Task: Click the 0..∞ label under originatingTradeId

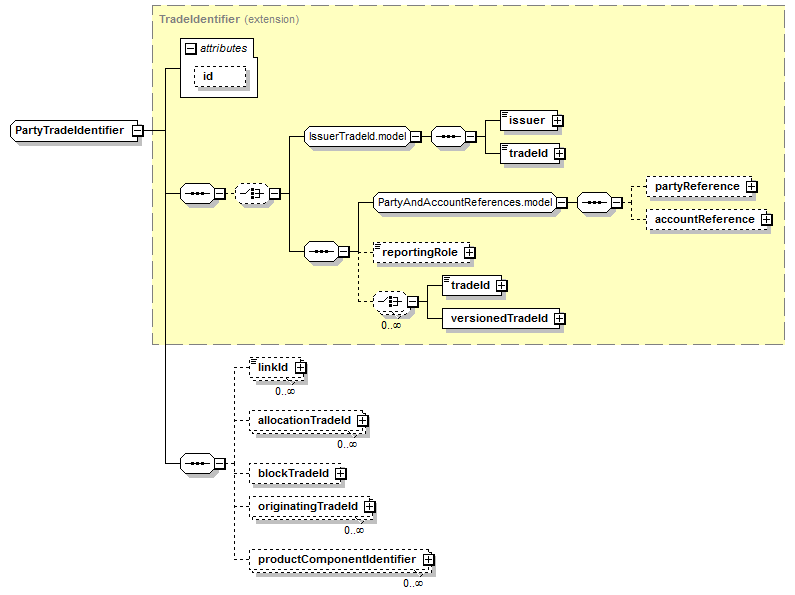Action: pos(354,530)
